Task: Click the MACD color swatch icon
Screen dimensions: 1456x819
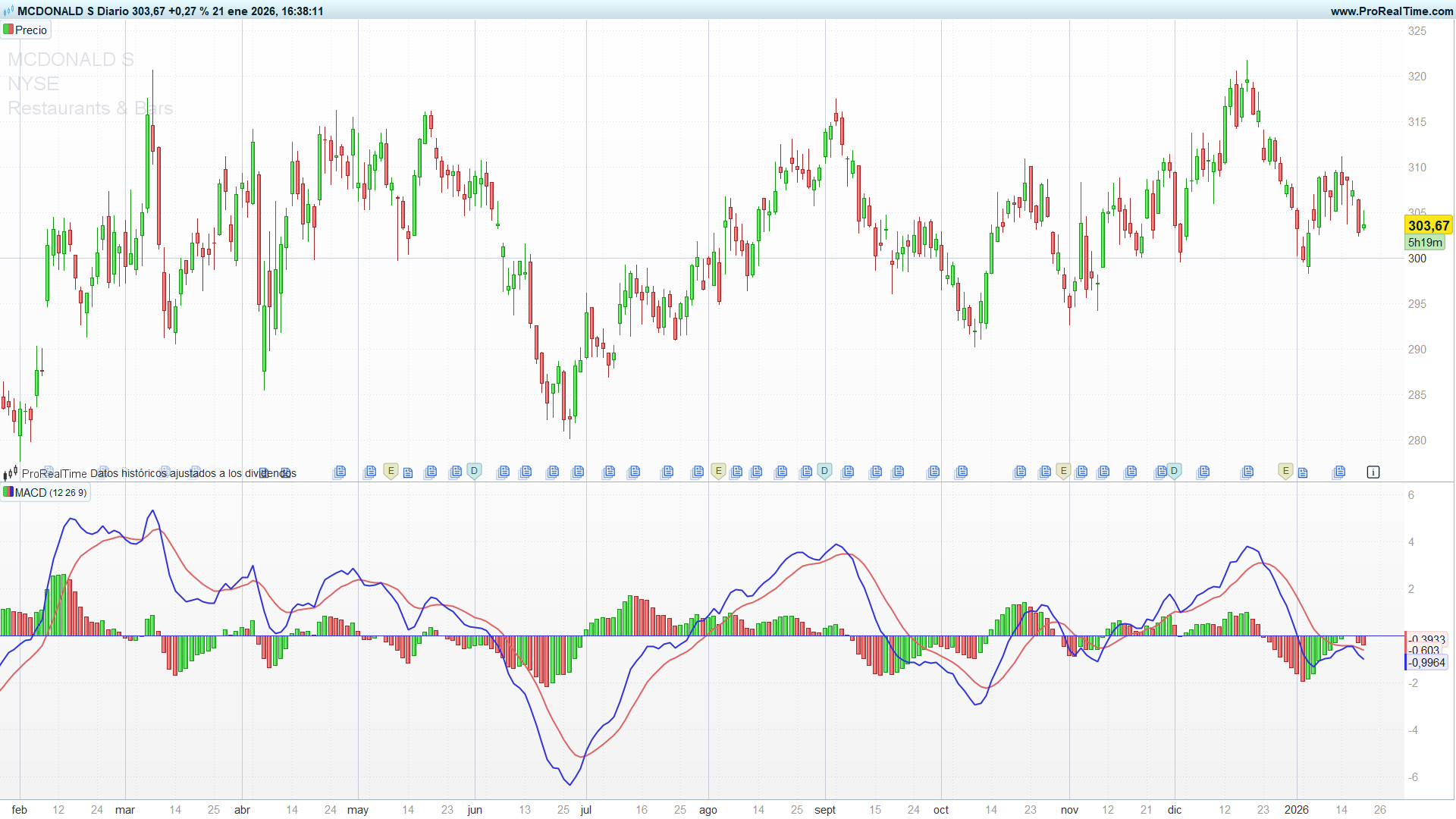Action: pos(8,492)
